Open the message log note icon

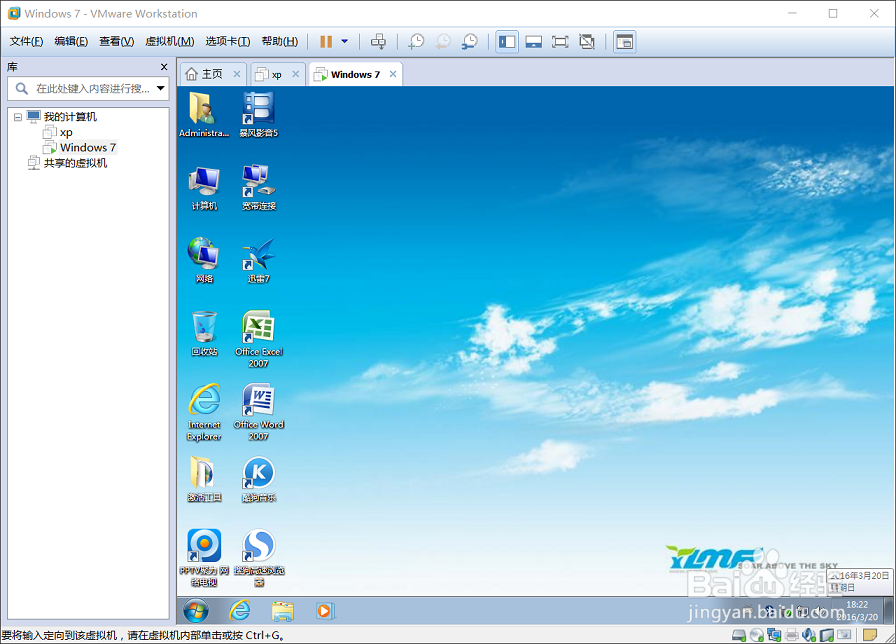tap(870, 635)
